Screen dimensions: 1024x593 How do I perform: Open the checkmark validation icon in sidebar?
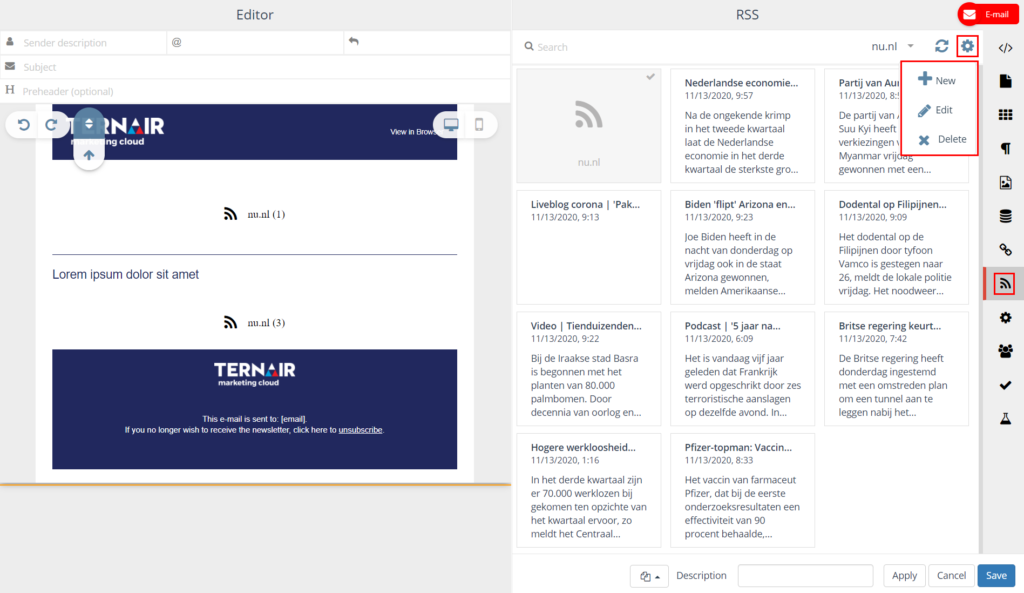[x=1005, y=385]
